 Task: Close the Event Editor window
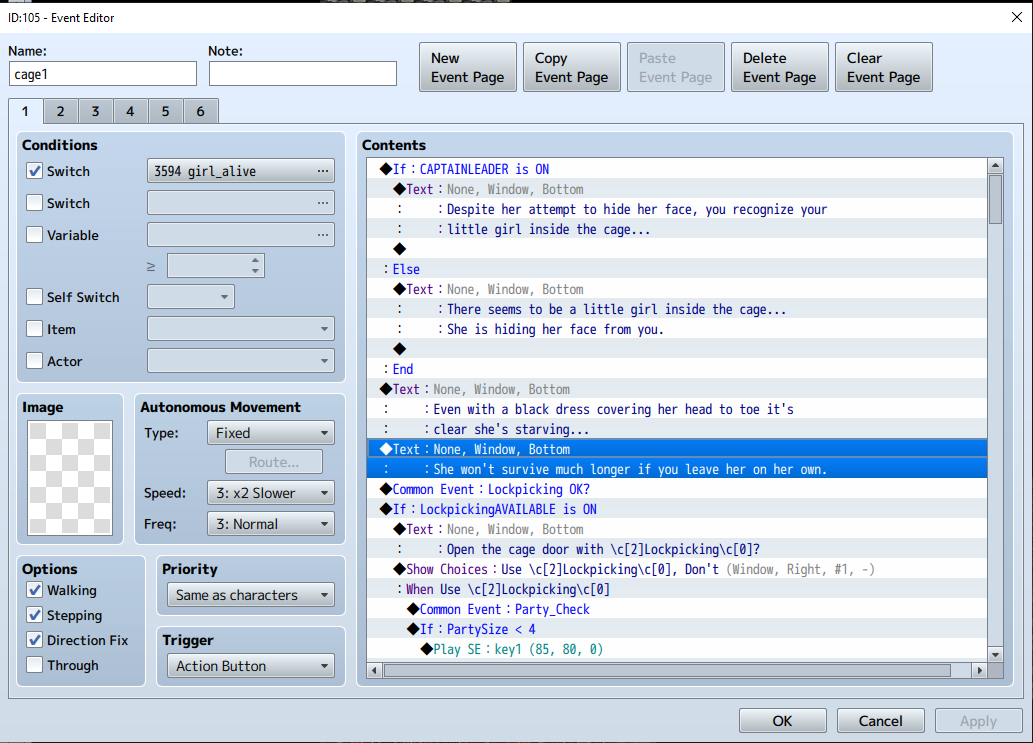[x=1015, y=16]
